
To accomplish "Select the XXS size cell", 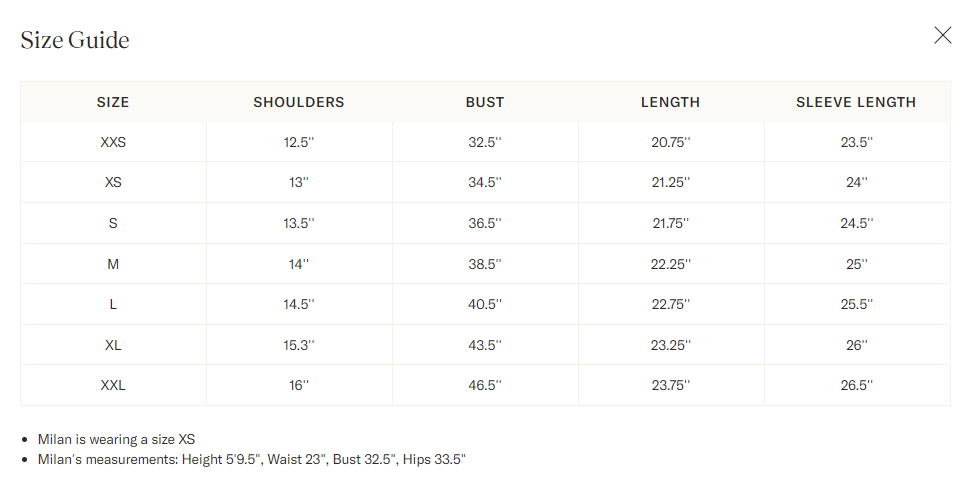I will point(113,142).
